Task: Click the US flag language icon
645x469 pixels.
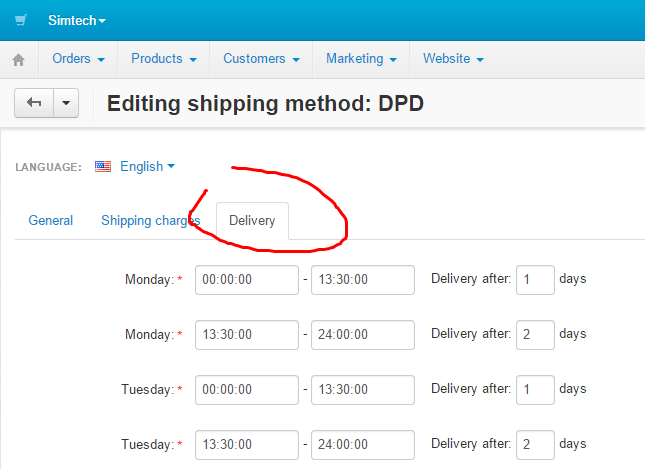Action: pyautogui.click(x=103, y=167)
